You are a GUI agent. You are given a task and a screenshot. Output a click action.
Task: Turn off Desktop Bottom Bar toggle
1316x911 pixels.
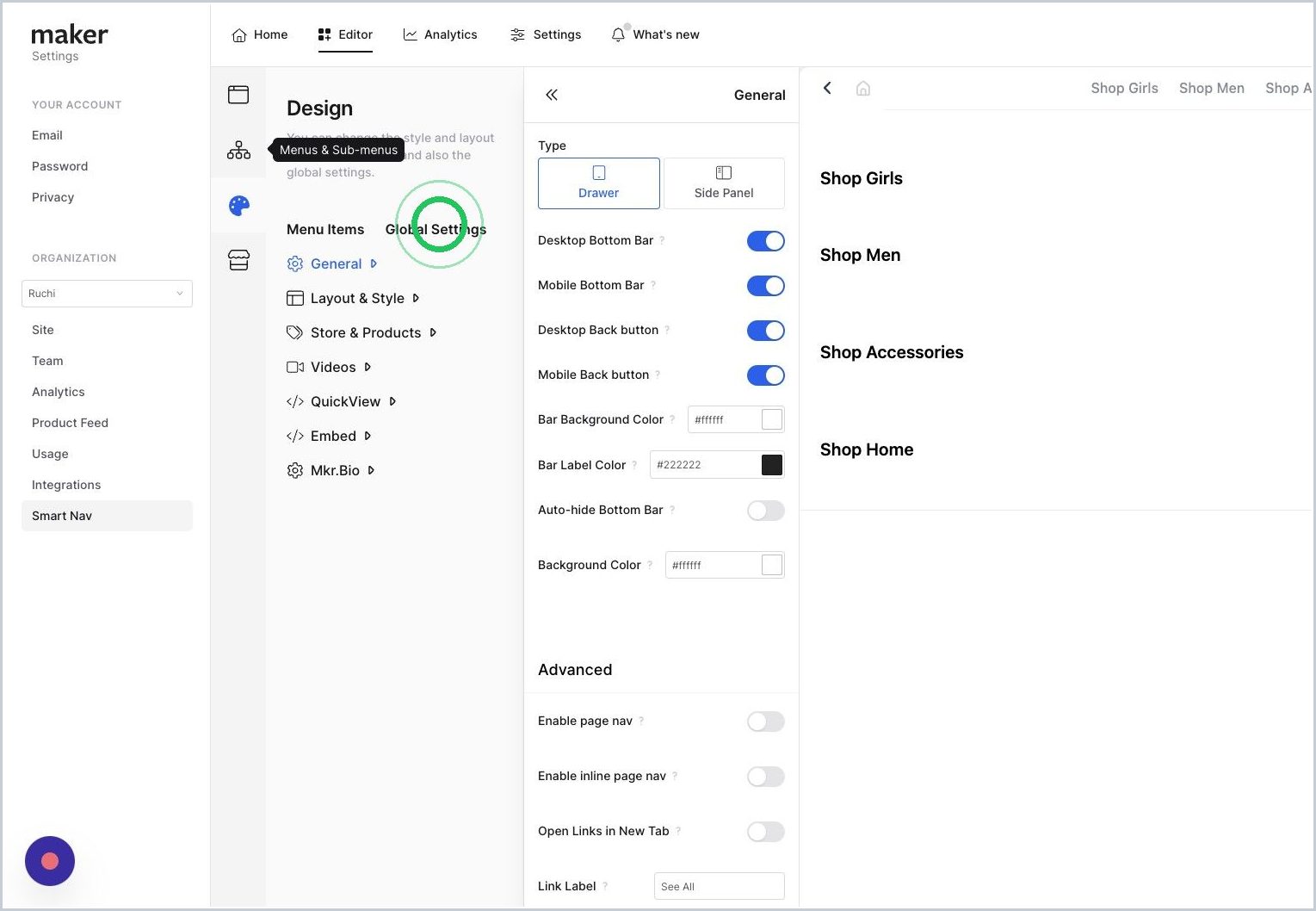pos(766,241)
